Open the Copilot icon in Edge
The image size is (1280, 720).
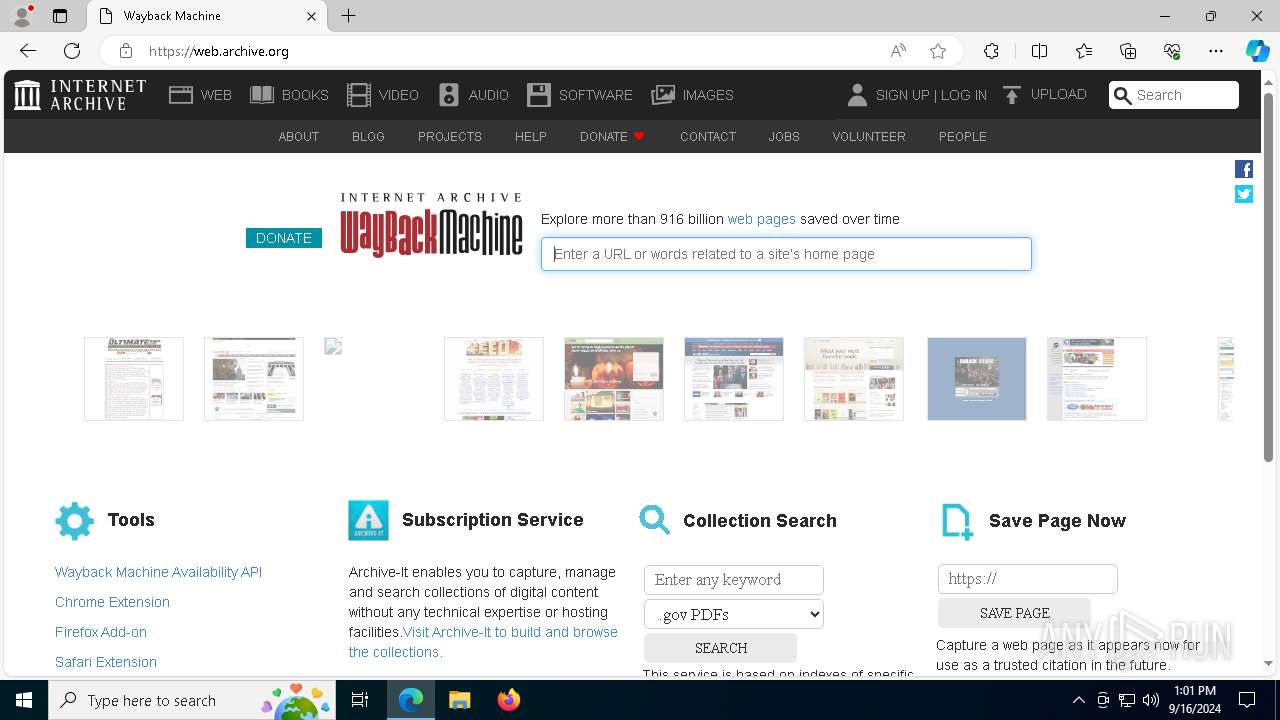click(1257, 51)
